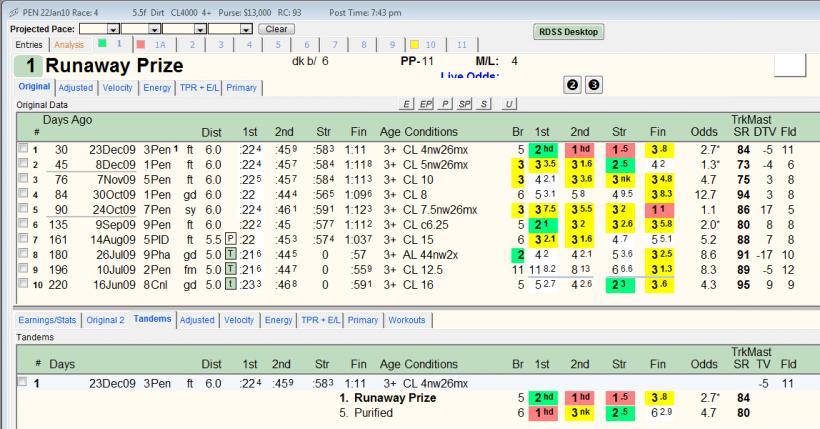Image resolution: width=820 pixels, height=429 pixels.
Task: Open the upper TPR + E/L tab
Action: pos(199,87)
